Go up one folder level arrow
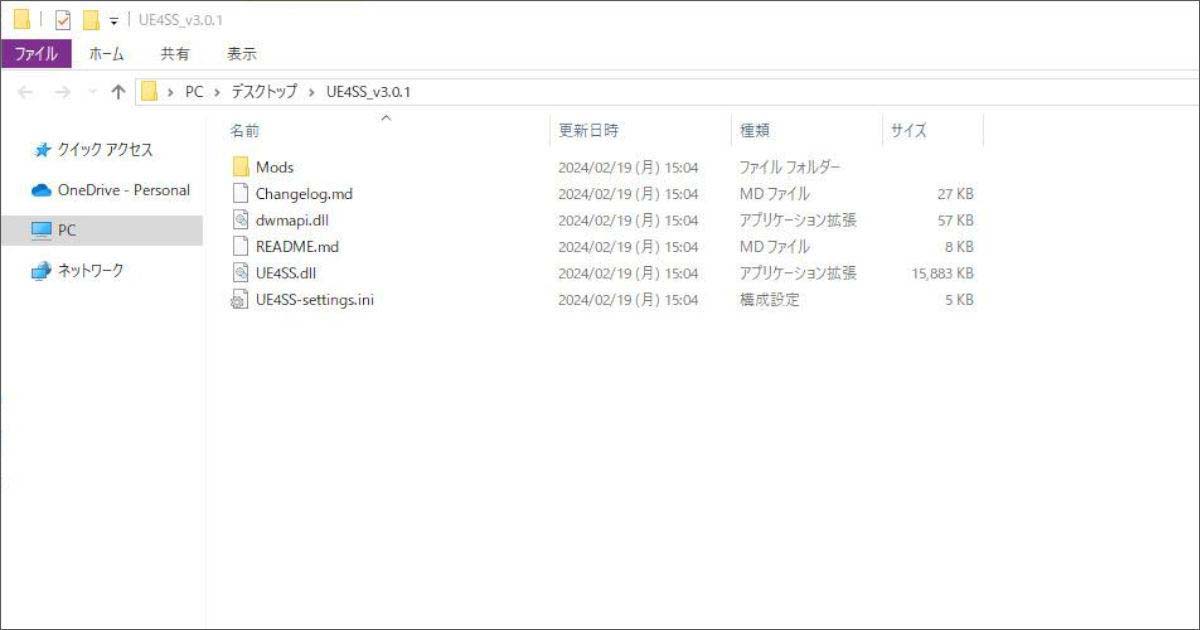The height and width of the screenshot is (630, 1200). click(x=118, y=92)
